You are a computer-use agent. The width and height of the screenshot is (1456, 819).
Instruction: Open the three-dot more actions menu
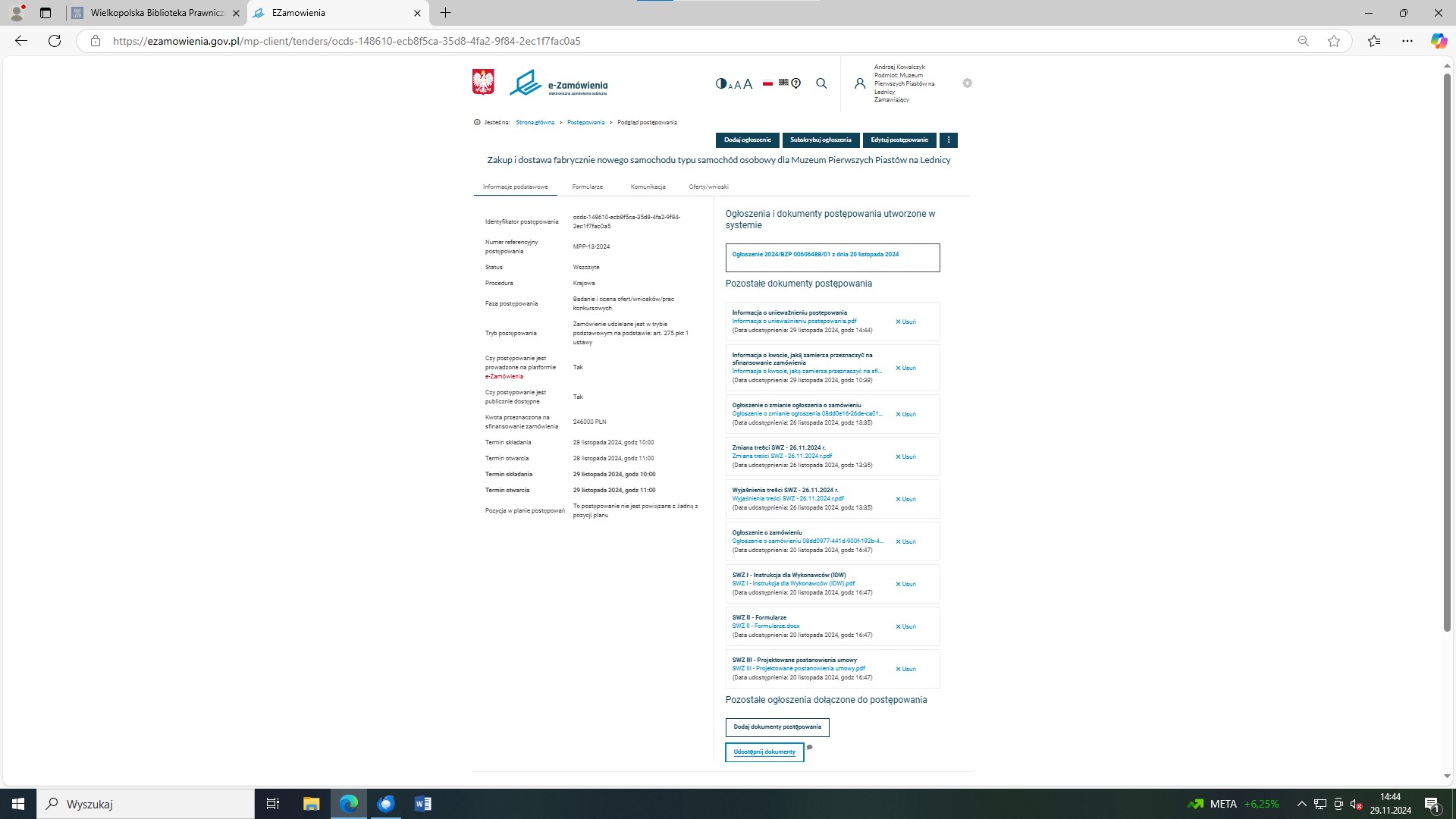[948, 140]
